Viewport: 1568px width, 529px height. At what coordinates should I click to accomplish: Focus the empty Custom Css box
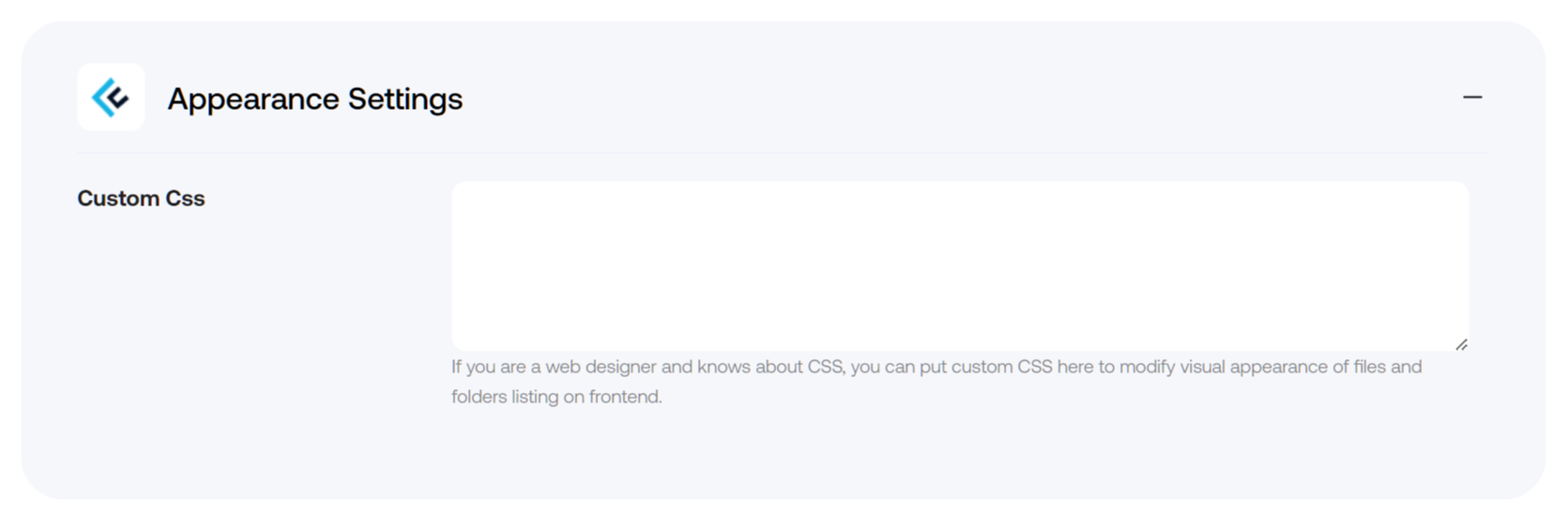(x=960, y=266)
